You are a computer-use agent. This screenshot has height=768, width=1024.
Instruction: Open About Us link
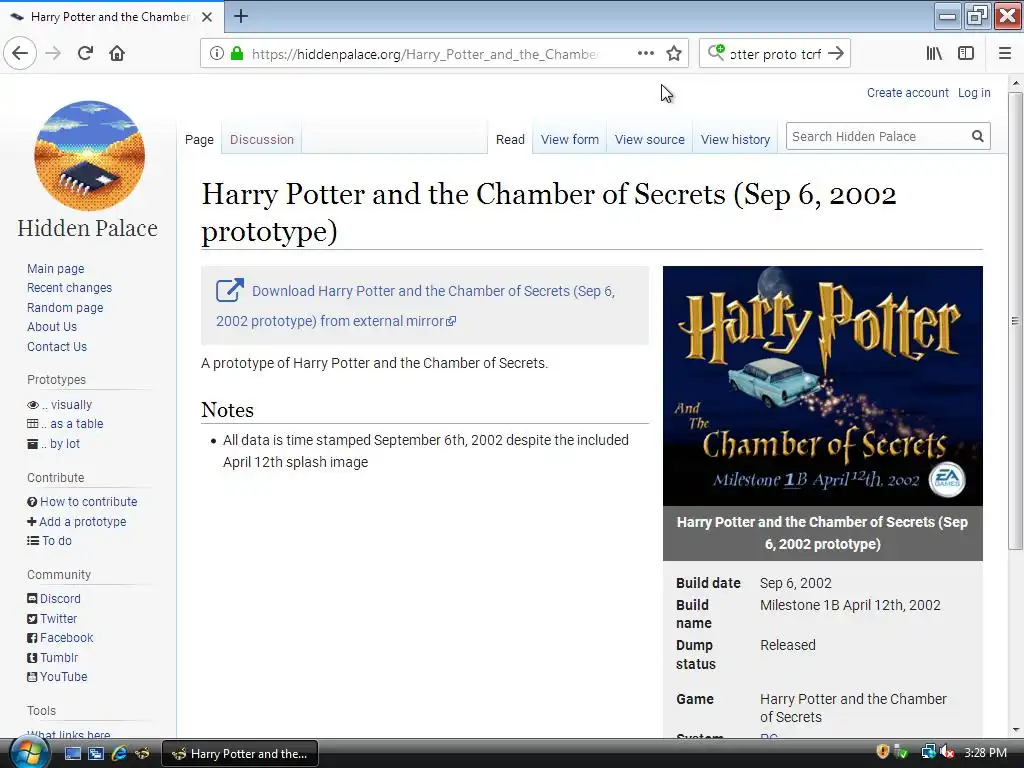(52, 327)
